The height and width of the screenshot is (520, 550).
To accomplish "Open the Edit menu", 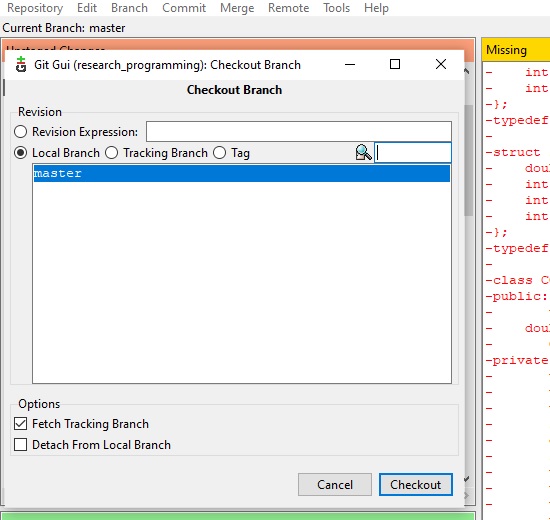I will pos(87,8).
